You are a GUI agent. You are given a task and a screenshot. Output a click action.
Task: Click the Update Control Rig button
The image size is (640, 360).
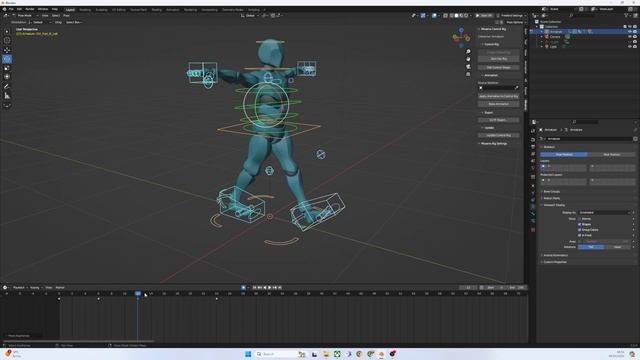coord(499,135)
